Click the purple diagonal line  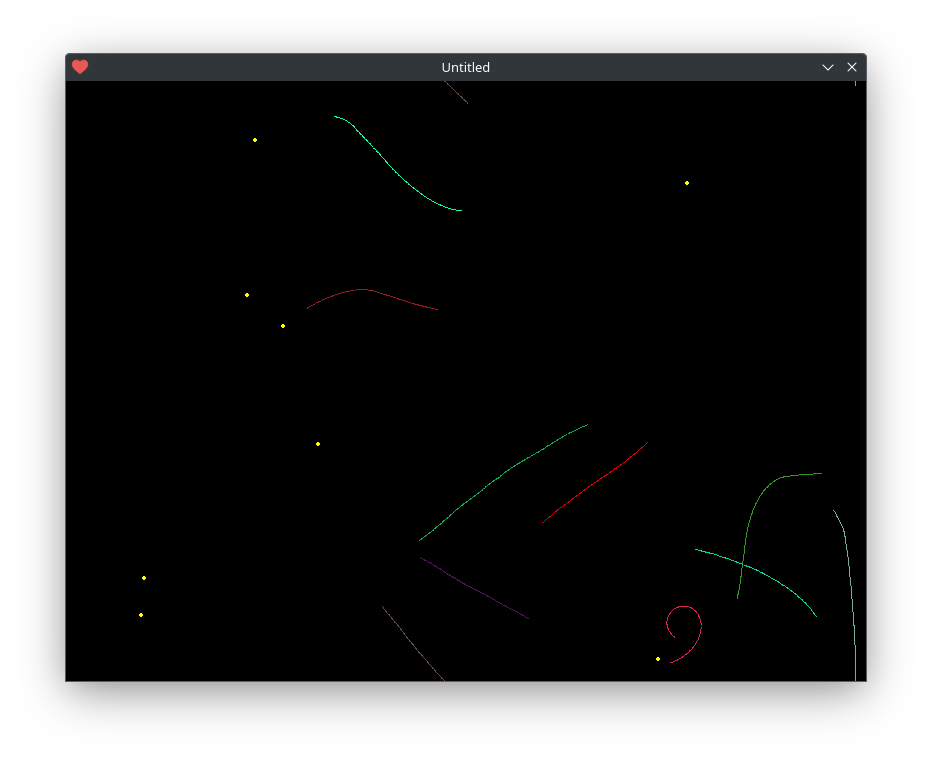point(474,588)
